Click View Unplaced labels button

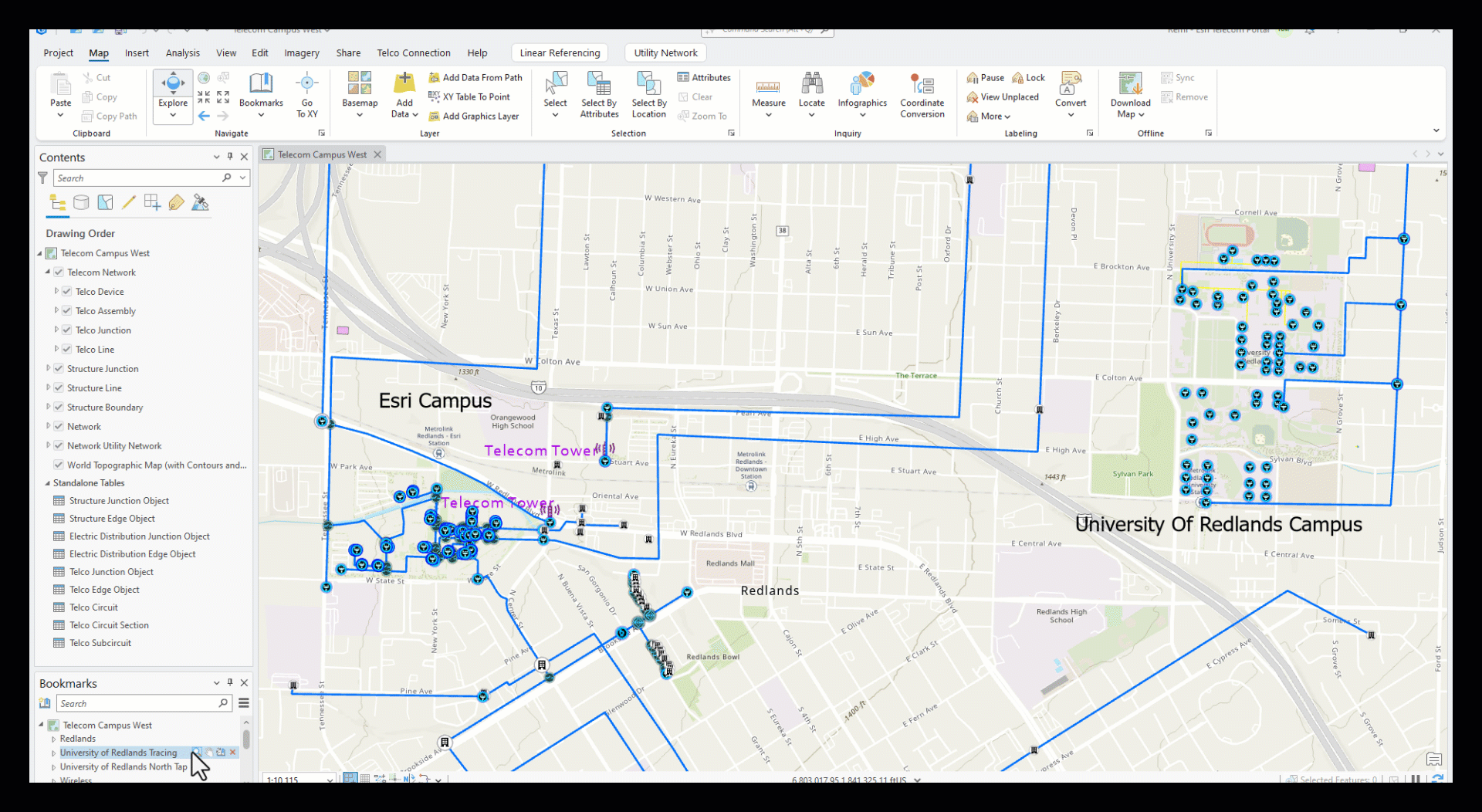click(x=1003, y=97)
